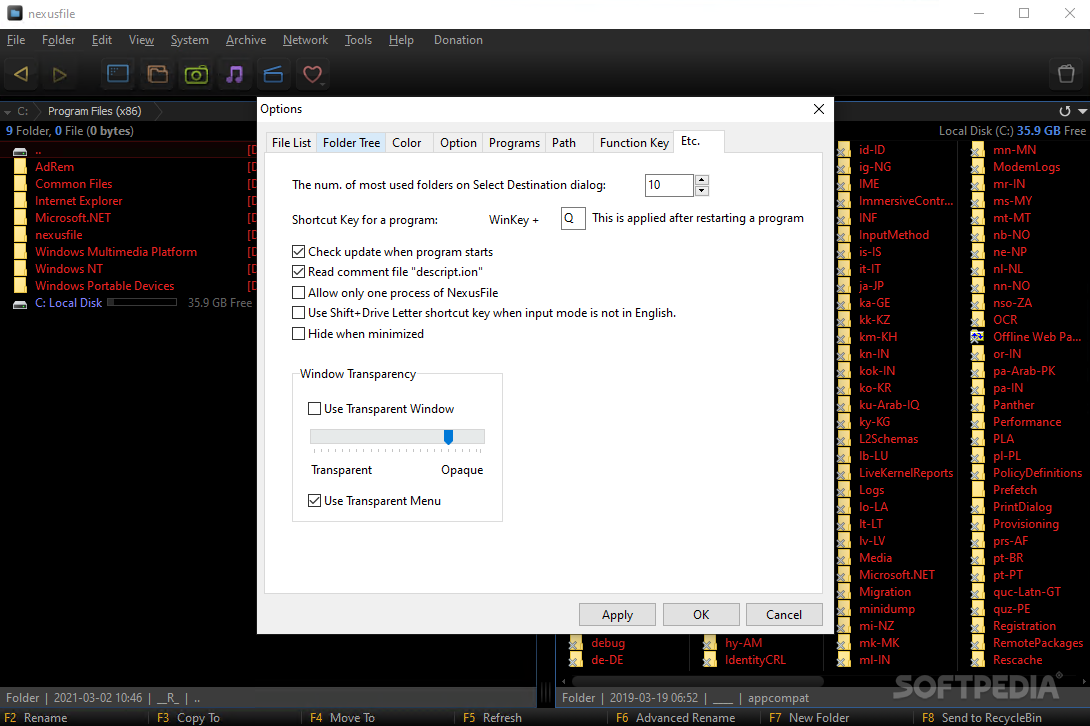
Task: Click the Panther folder icon
Action: tap(977, 405)
